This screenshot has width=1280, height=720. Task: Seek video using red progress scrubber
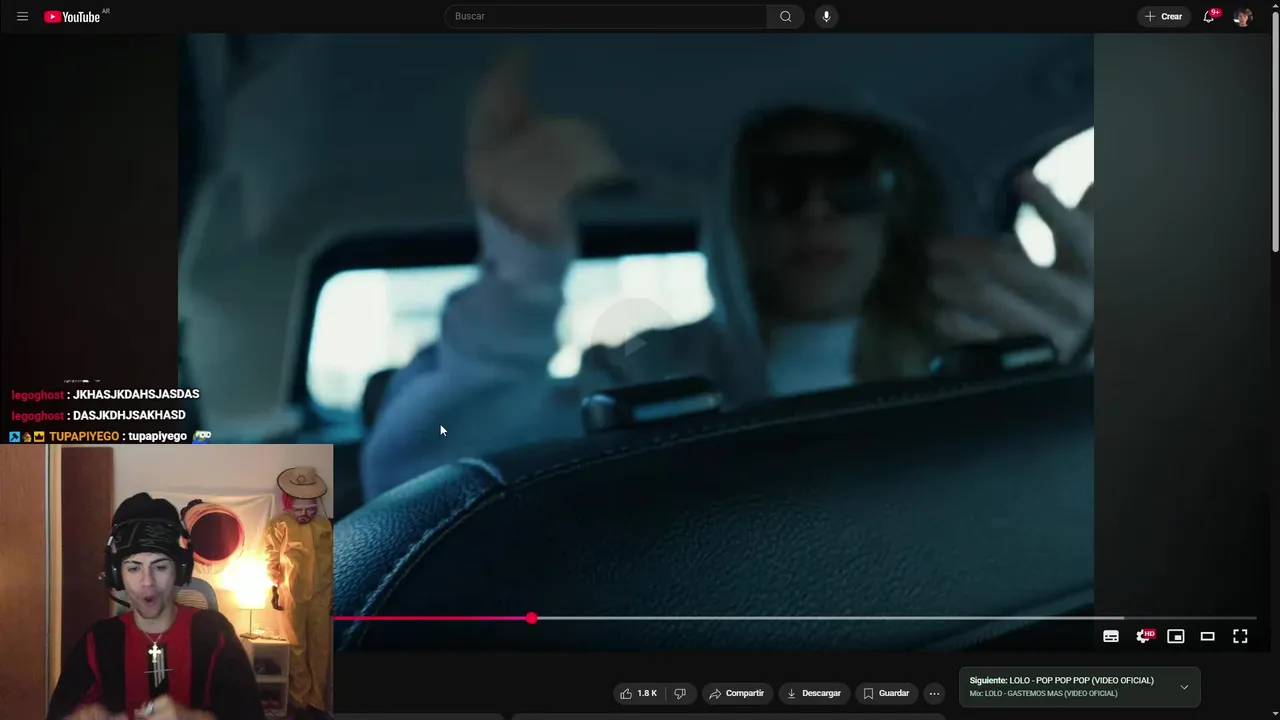(x=531, y=618)
